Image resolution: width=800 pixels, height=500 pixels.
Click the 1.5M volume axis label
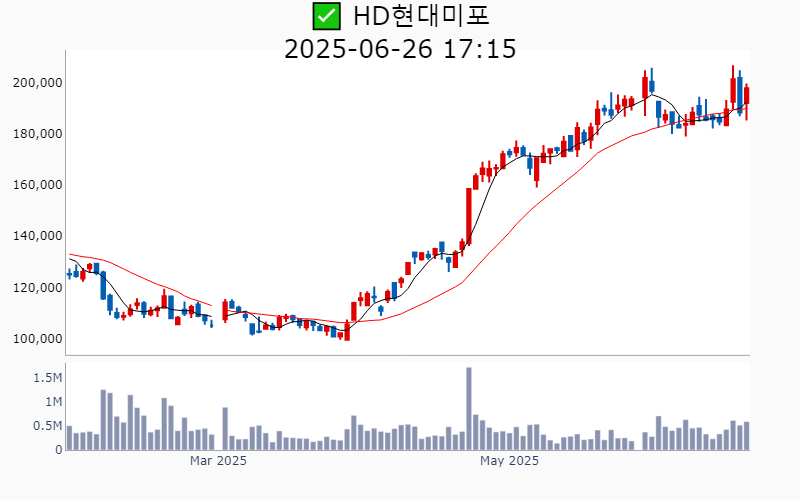pyautogui.click(x=47, y=378)
